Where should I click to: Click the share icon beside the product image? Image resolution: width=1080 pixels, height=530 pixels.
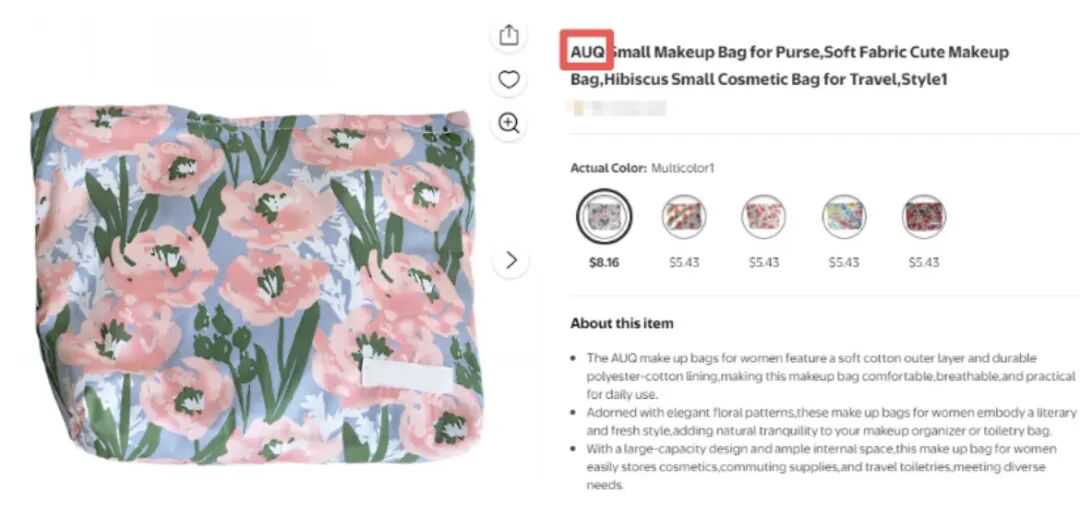[x=508, y=35]
